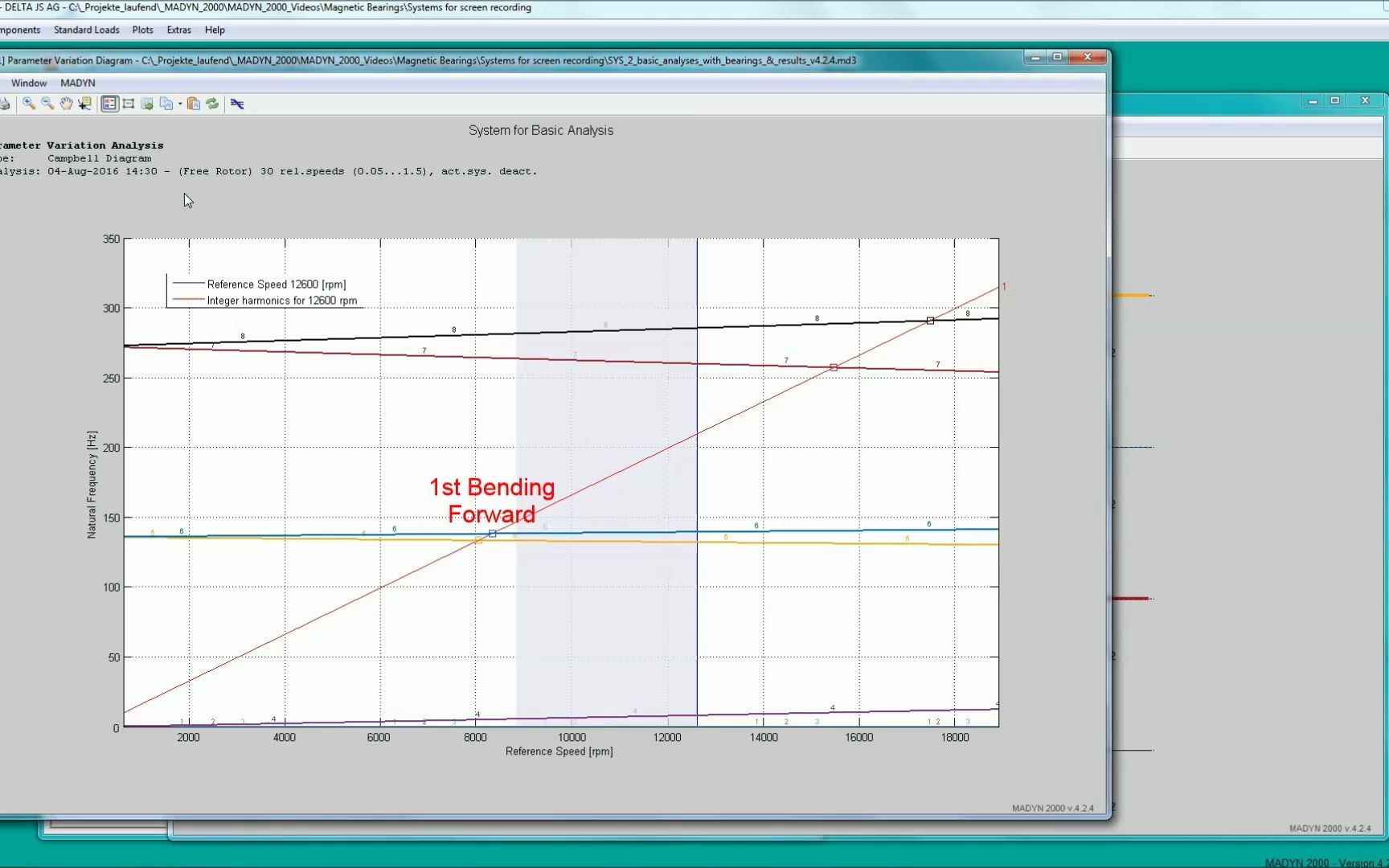Activate the Pan hand tool

click(66, 104)
